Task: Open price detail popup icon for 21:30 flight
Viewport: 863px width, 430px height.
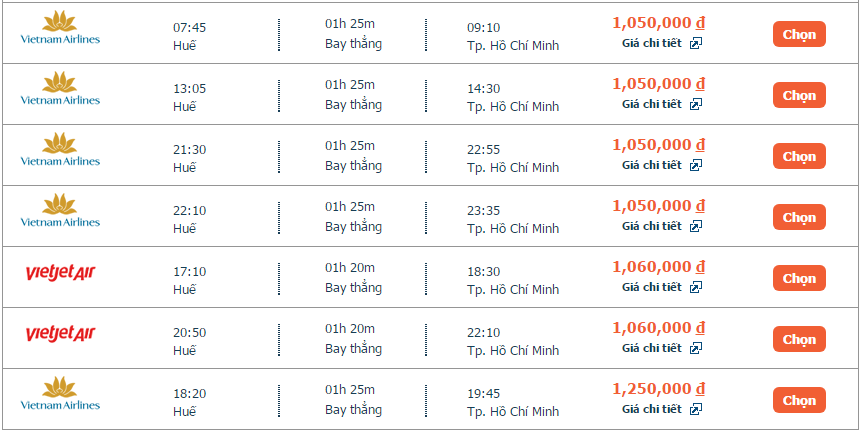Action: tap(696, 166)
